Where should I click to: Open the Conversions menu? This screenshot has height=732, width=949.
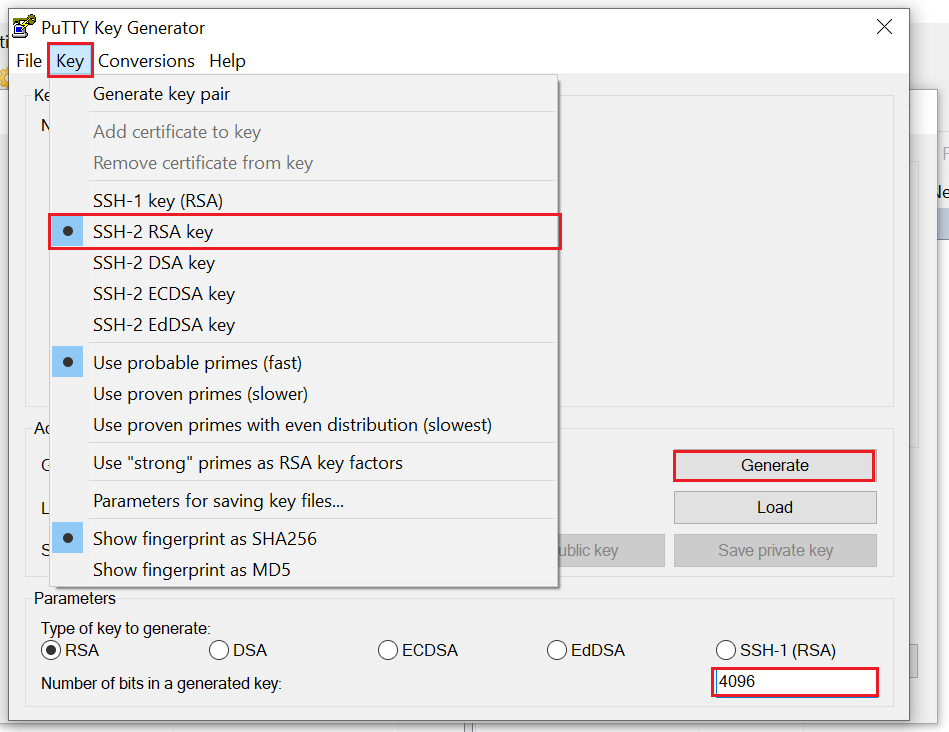coord(146,61)
